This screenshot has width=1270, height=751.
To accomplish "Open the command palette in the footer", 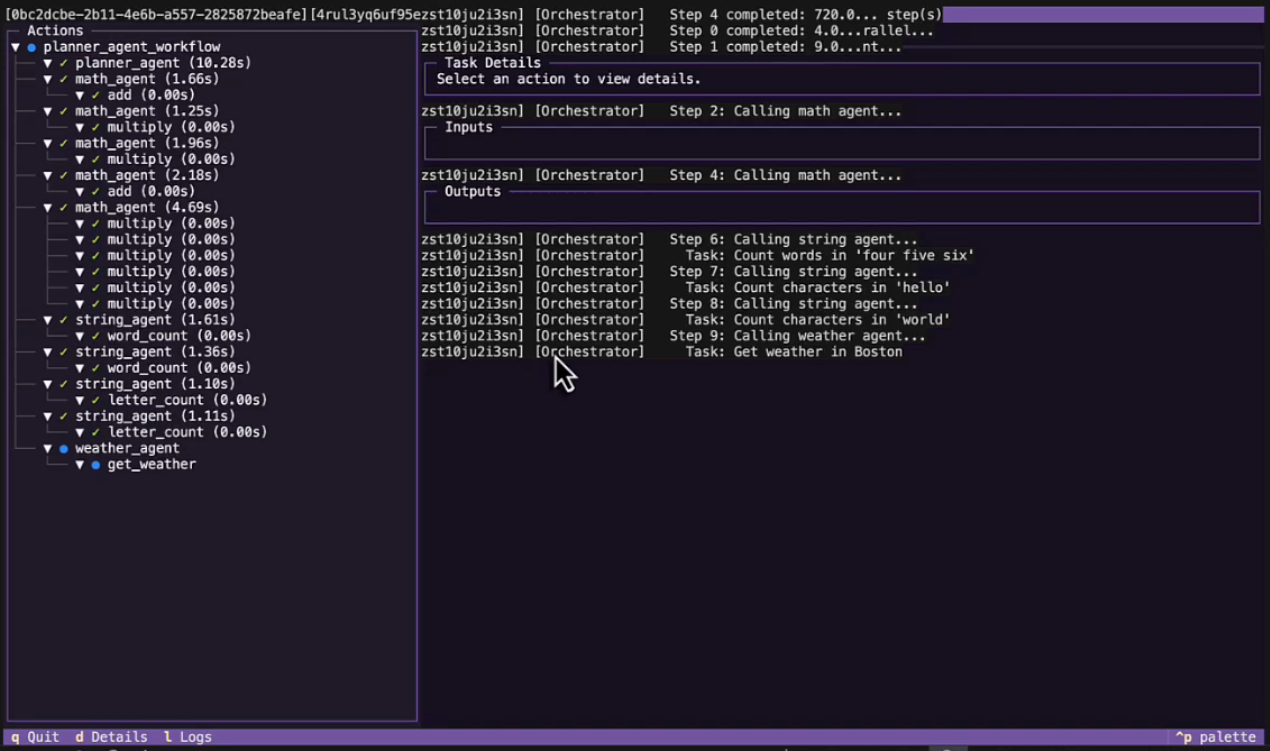I will click(1216, 737).
